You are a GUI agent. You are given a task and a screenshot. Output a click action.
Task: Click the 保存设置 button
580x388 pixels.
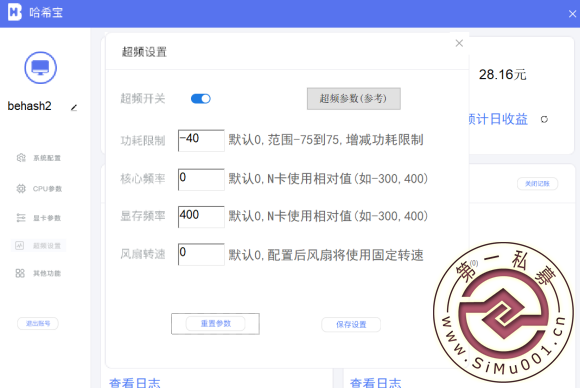click(351, 325)
